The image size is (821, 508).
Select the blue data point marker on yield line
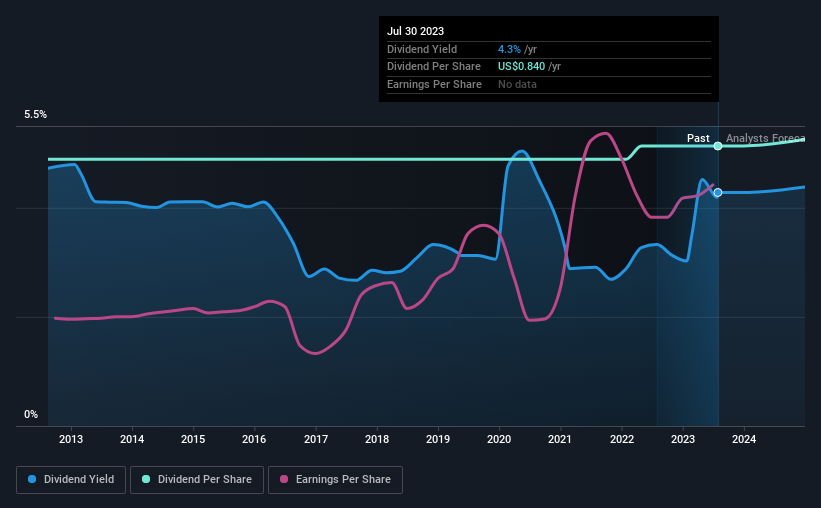(x=718, y=193)
